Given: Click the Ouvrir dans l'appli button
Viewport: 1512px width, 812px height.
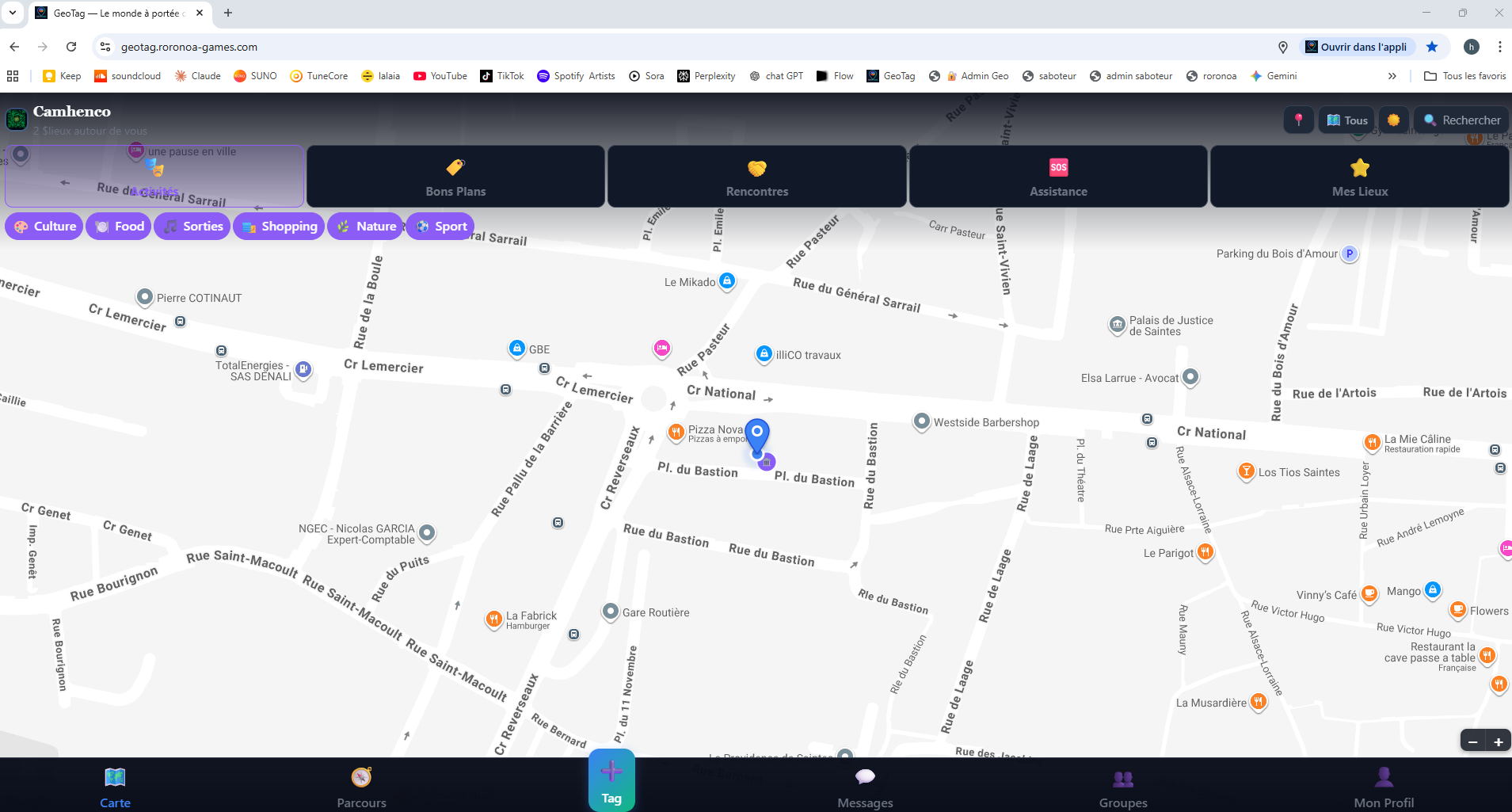Looking at the screenshot, I should tap(1358, 47).
